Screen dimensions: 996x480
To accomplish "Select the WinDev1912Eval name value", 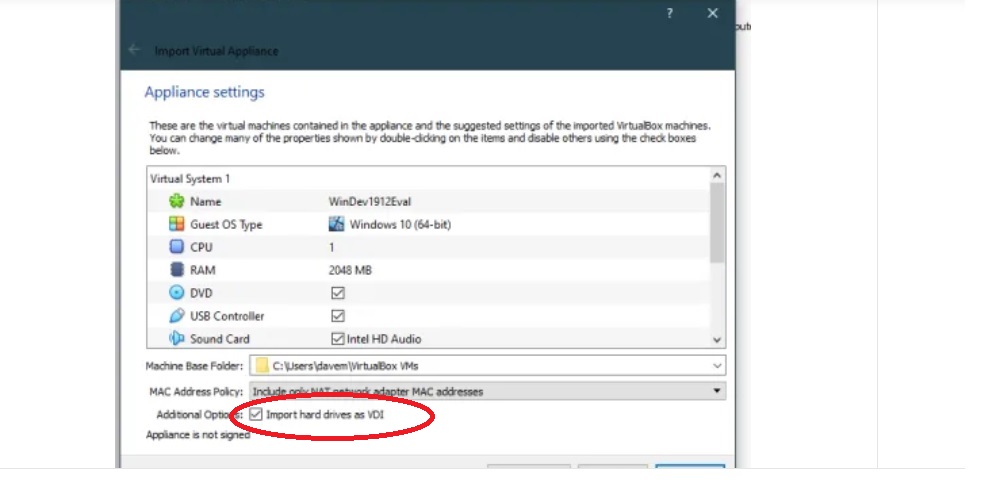I will tap(370, 202).
